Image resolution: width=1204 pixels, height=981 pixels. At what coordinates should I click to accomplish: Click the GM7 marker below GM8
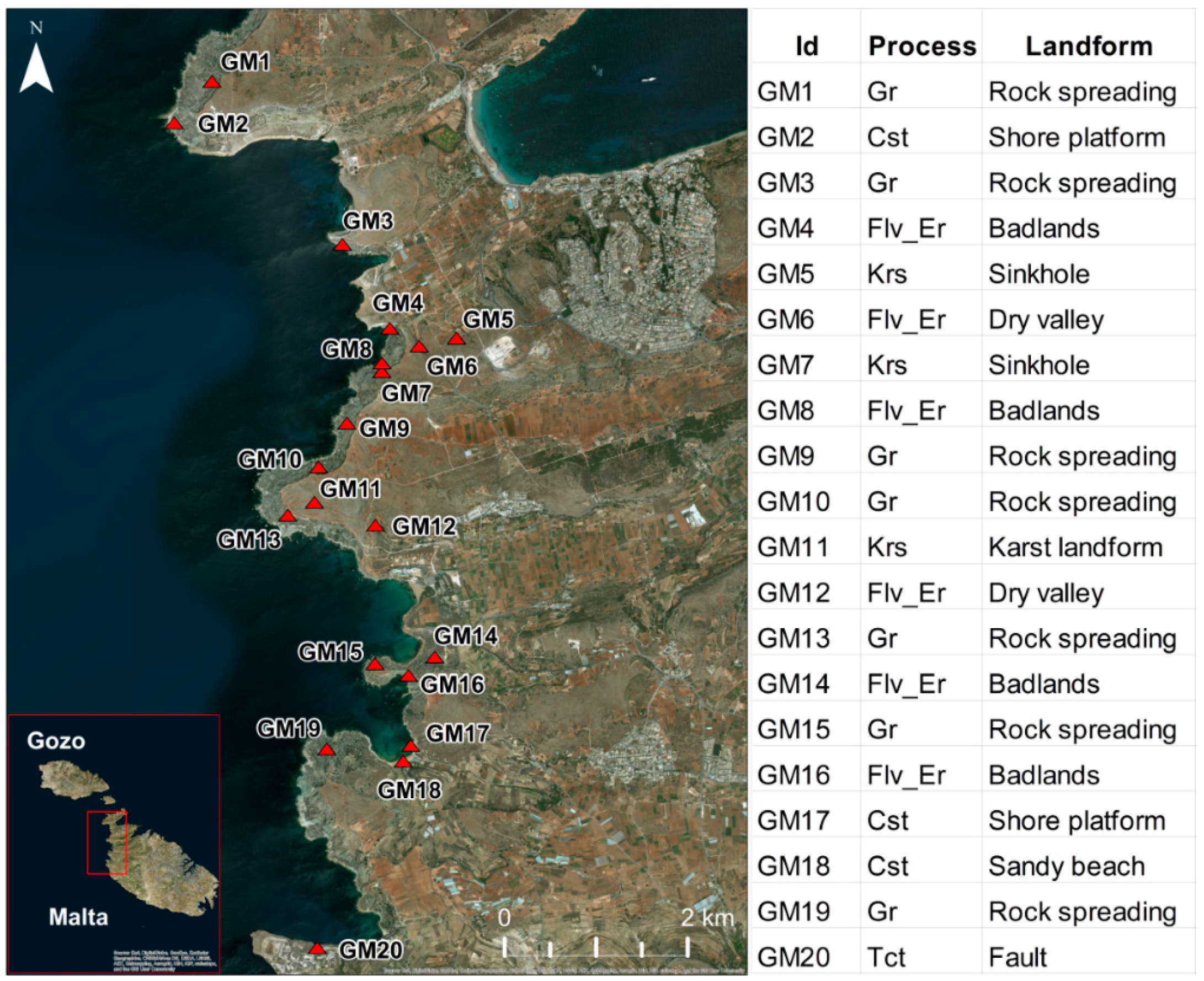pos(383,374)
